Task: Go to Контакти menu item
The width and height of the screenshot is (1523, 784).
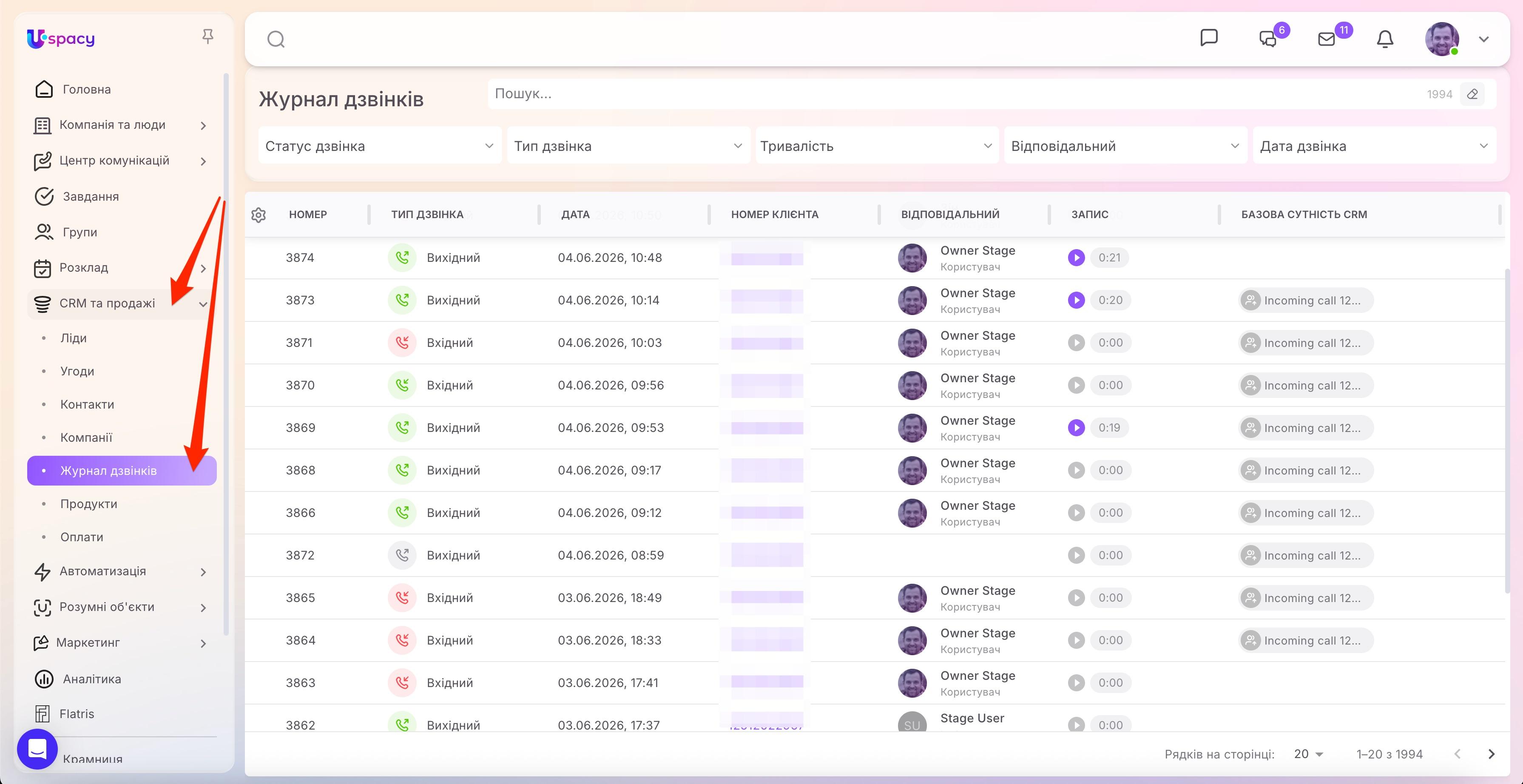Action: coord(88,404)
